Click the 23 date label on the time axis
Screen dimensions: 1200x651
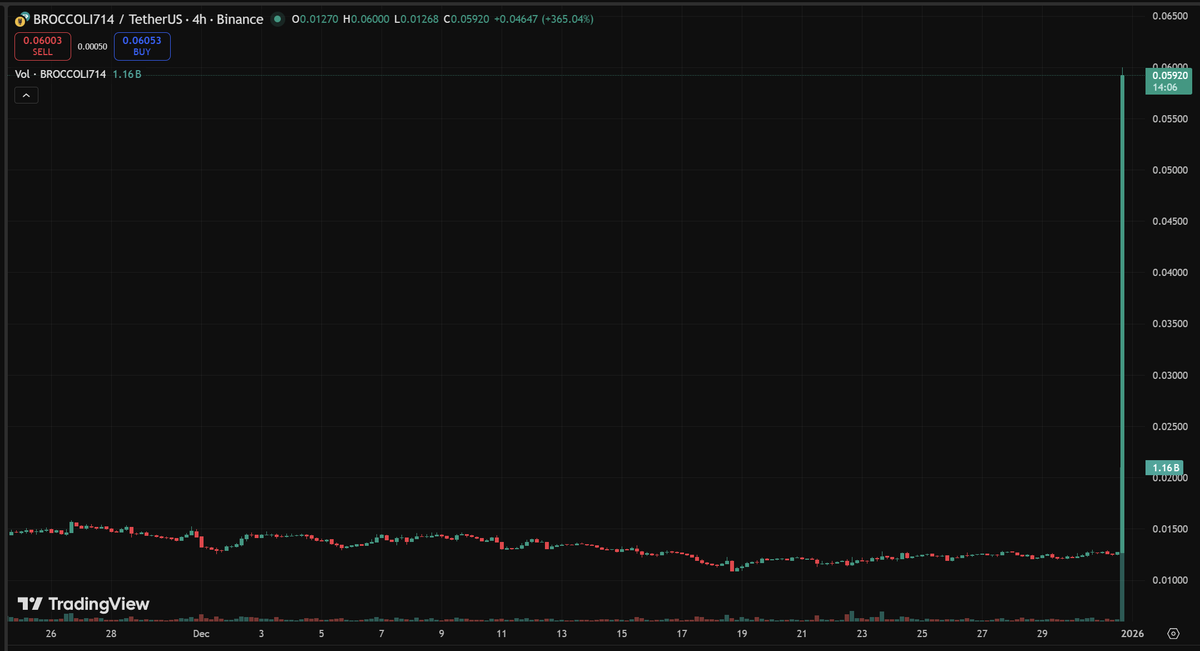tap(862, 634)
